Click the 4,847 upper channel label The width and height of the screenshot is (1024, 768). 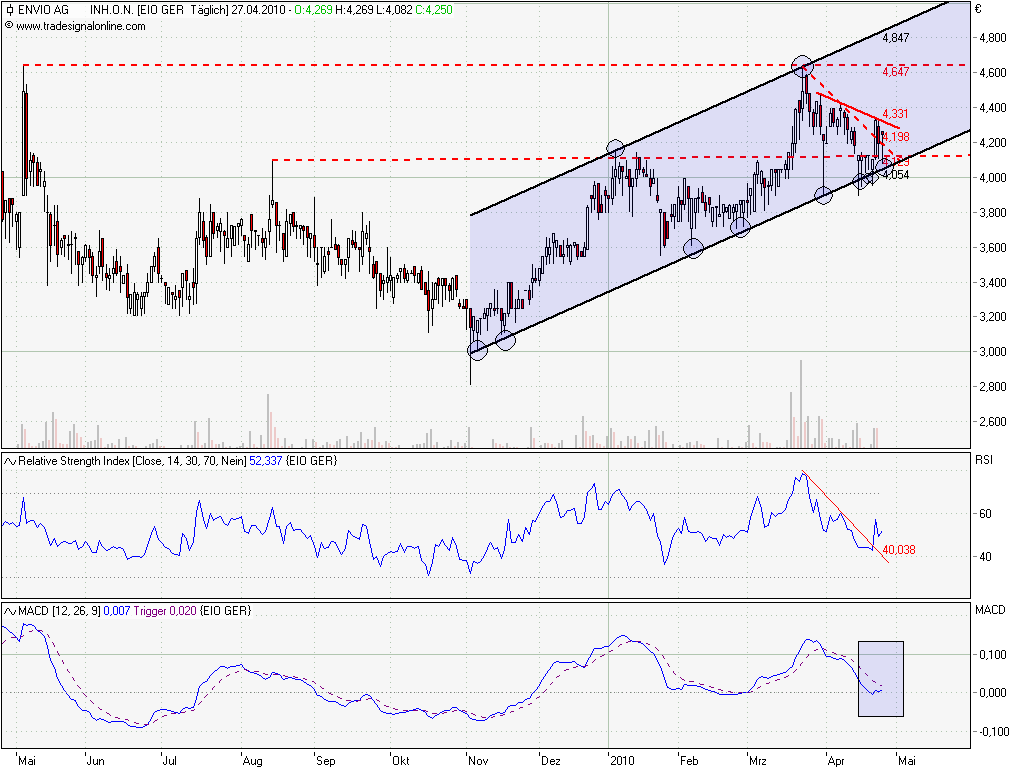click(x=896, y=37)
